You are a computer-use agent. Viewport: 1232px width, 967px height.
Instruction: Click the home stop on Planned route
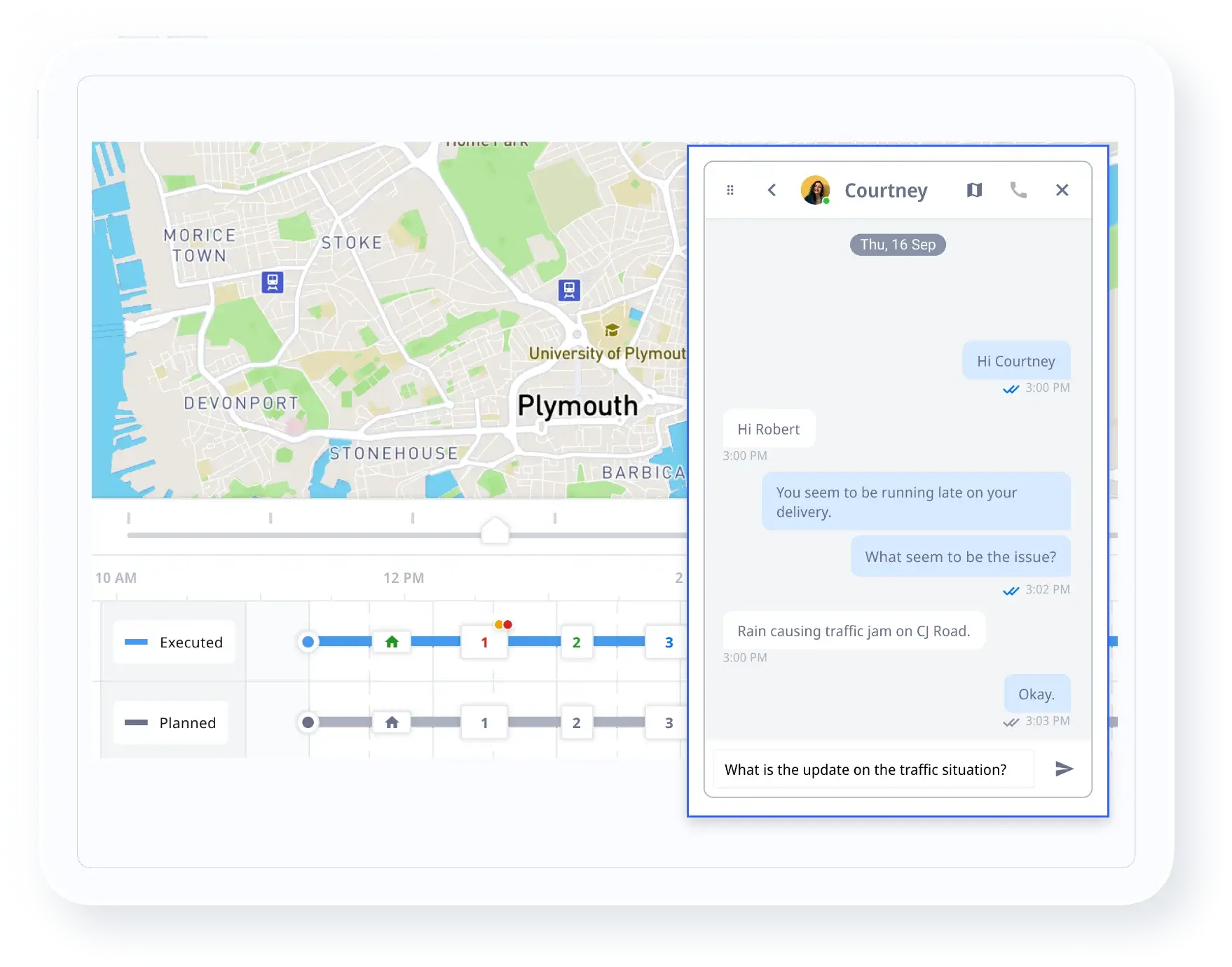tap(392, 722)
